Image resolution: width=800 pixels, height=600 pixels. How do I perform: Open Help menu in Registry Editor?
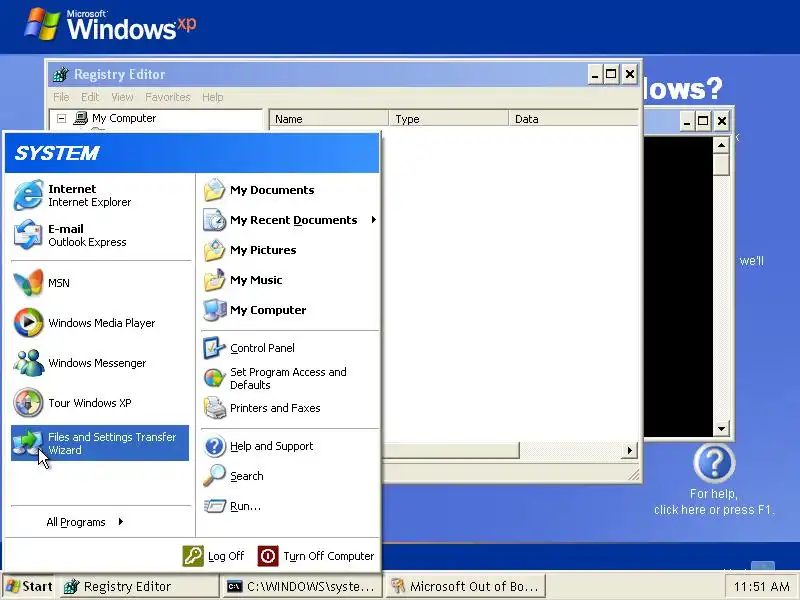coord(212,97)
